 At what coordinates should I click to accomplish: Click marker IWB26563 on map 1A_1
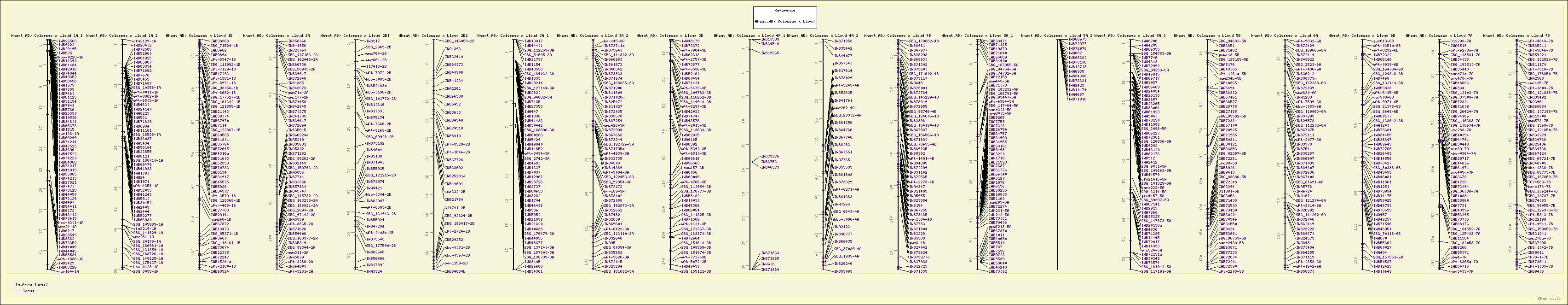coord(68,41)
